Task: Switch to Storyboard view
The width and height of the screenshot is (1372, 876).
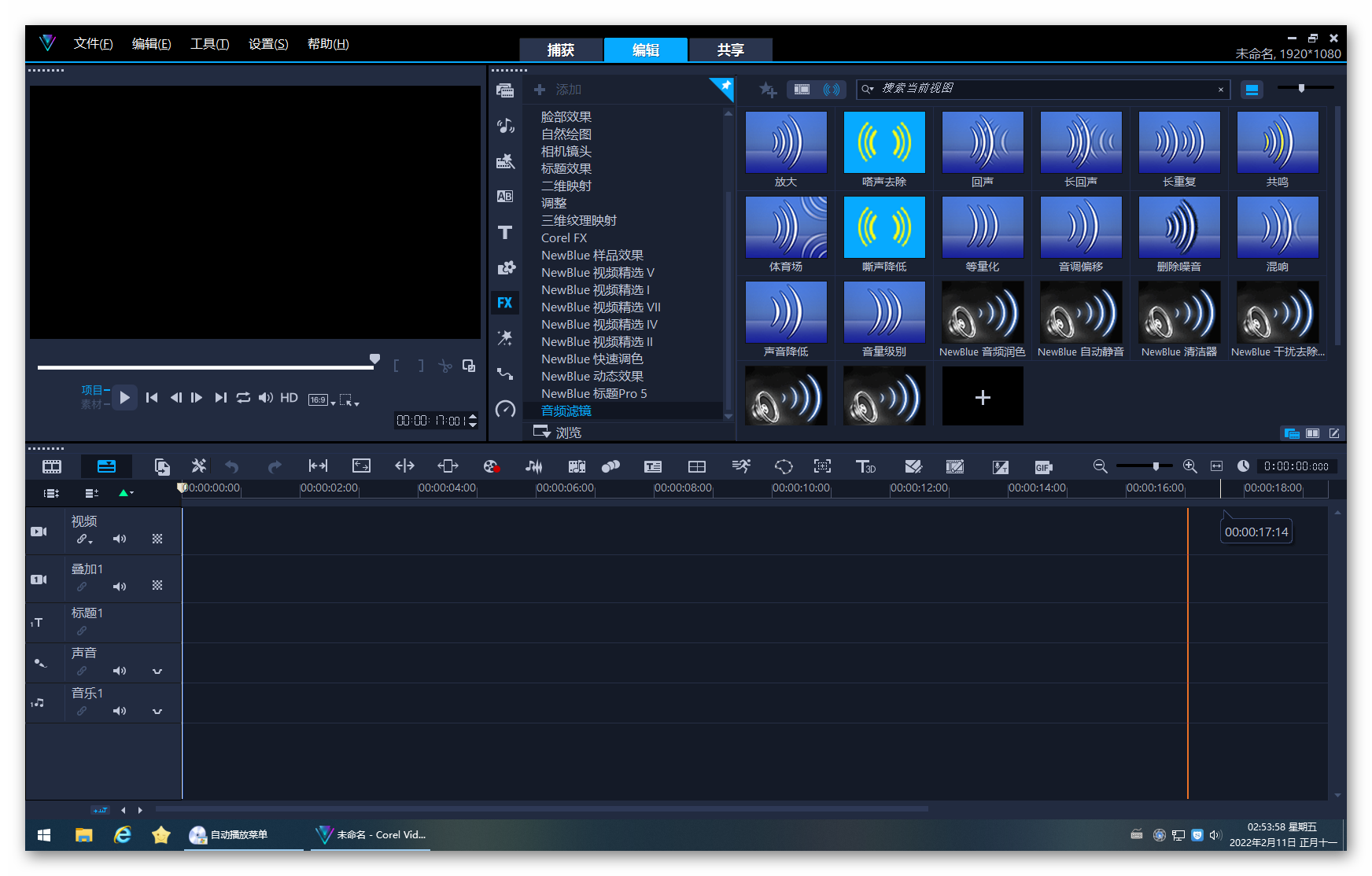Action: click(x=52, y=466)
